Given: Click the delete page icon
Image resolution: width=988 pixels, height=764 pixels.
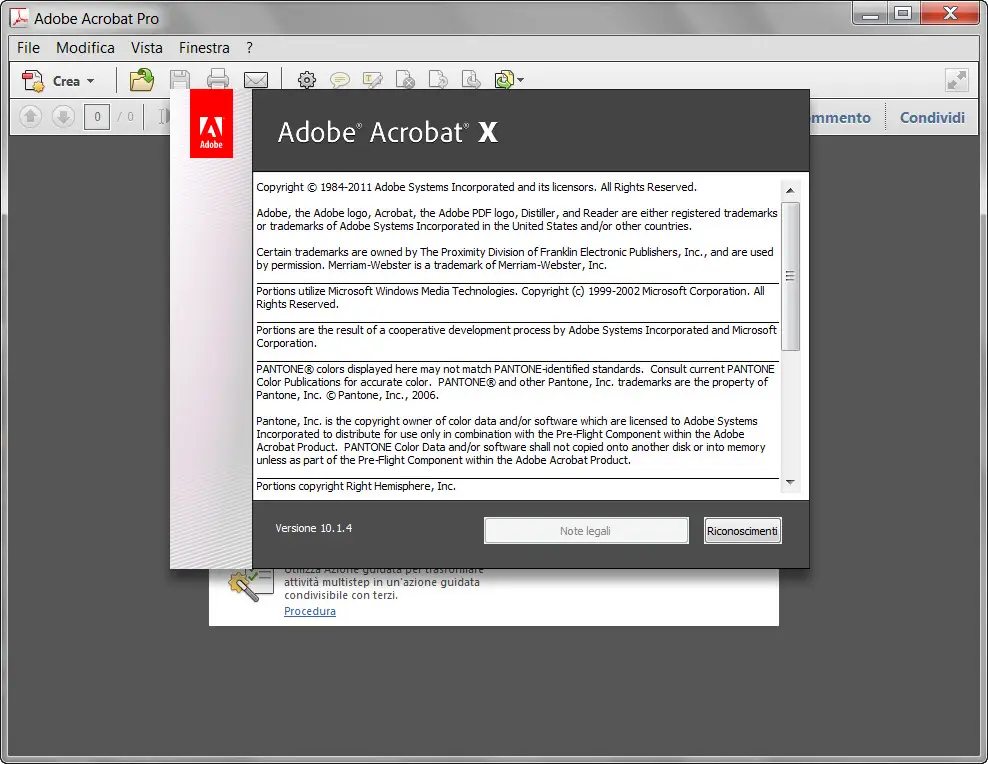Looking at the screenshot, I should point(405,80).
